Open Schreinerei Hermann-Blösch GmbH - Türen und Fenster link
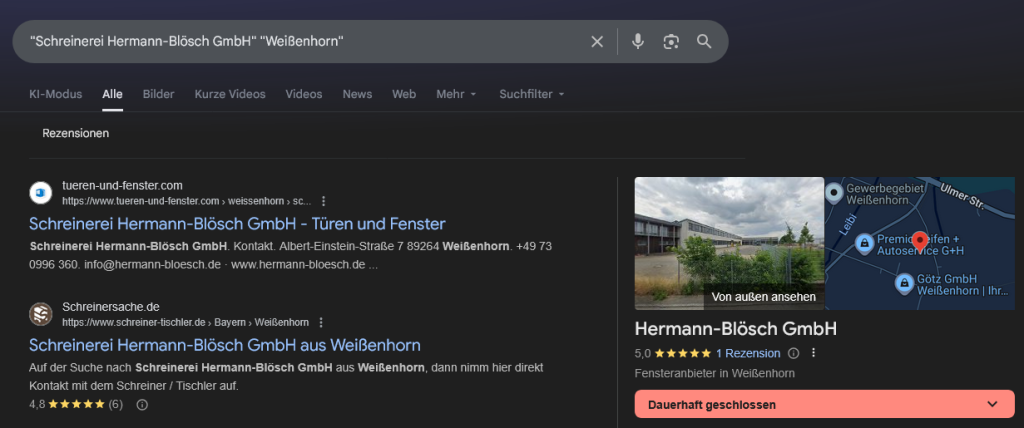The width and height of the screenshot is (1024, 428). coord(237,223)
